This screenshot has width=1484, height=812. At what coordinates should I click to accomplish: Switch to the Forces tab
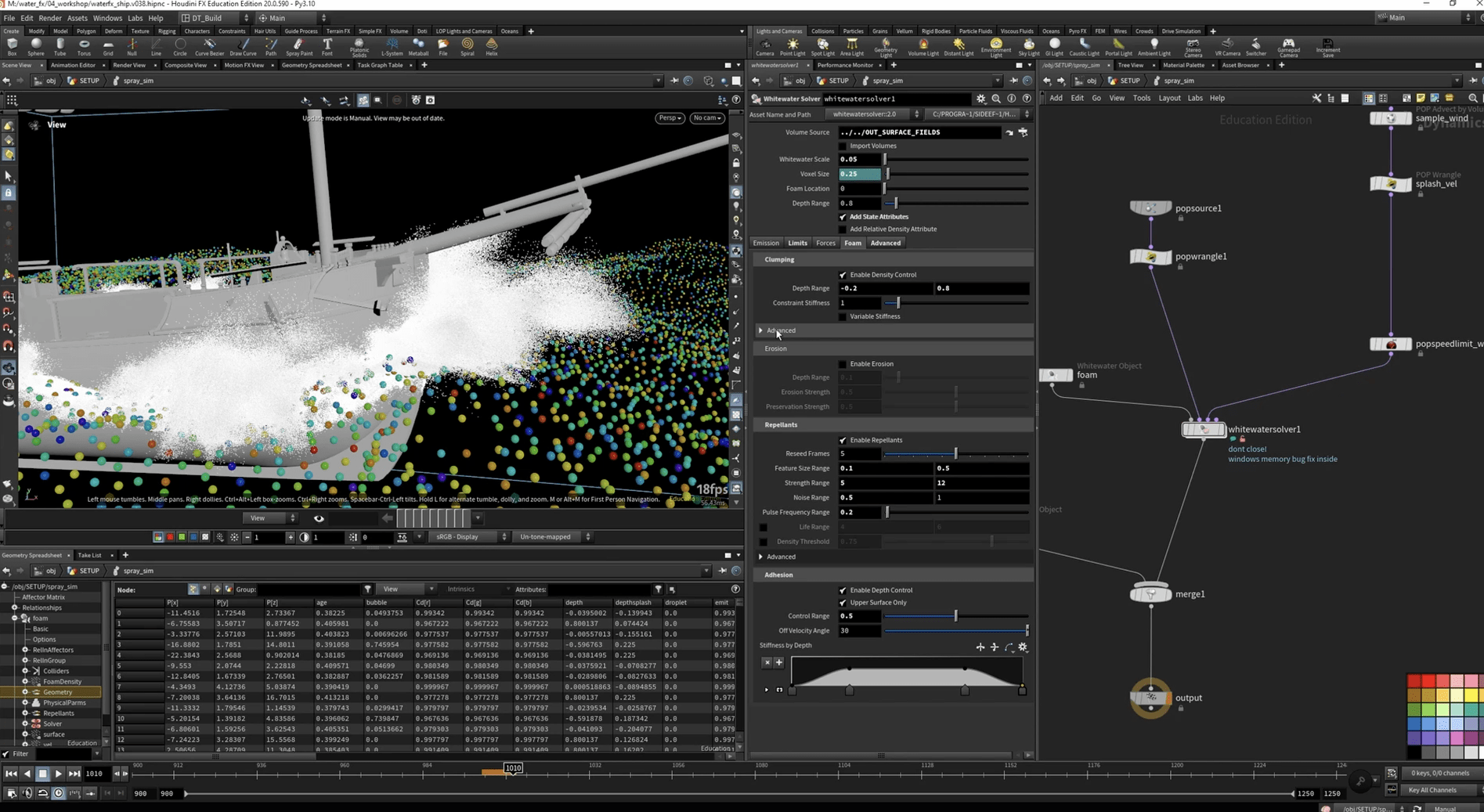click(825, 244)
